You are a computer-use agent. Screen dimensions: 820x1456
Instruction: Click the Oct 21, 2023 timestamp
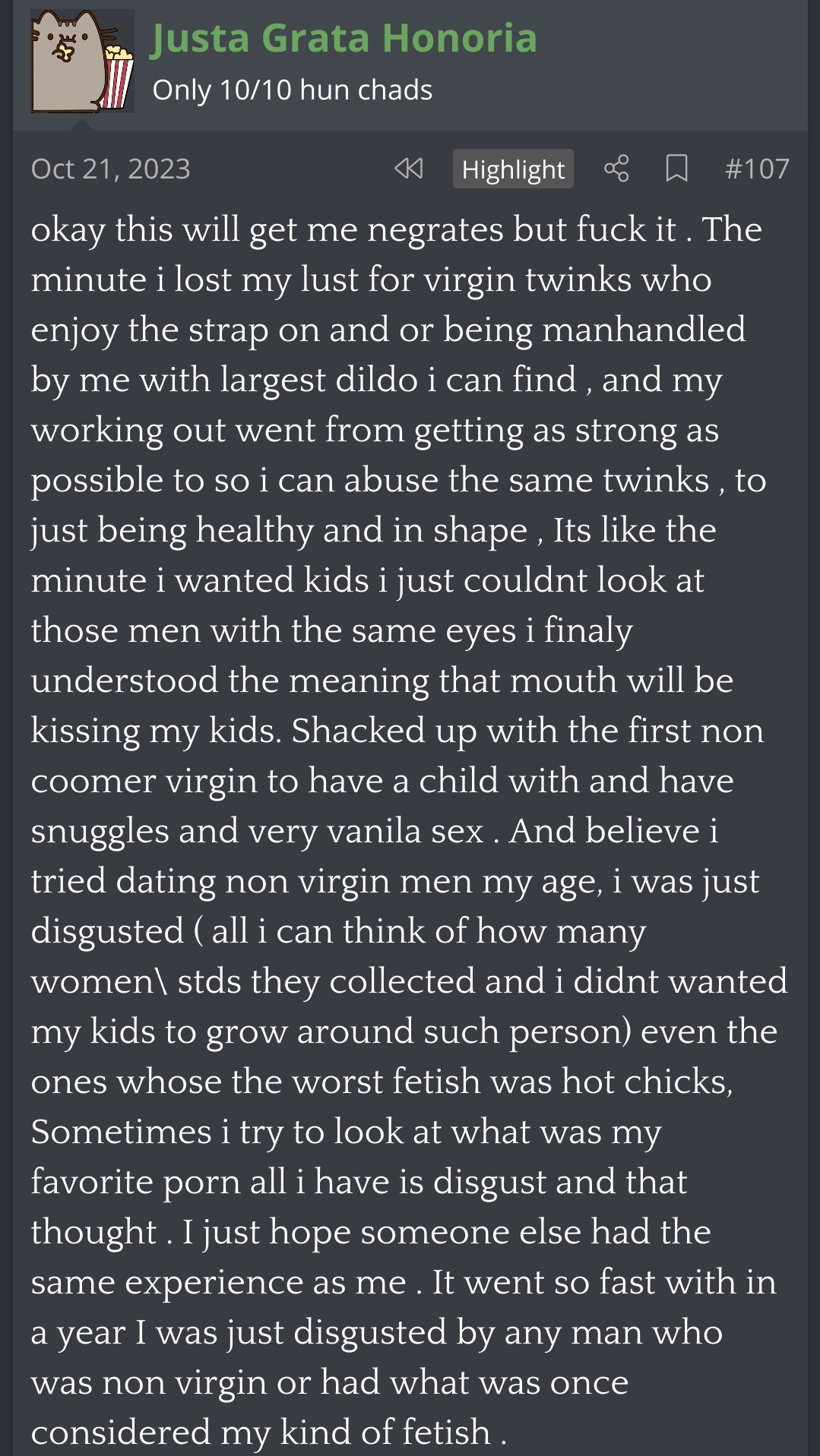tap(111, 169)
